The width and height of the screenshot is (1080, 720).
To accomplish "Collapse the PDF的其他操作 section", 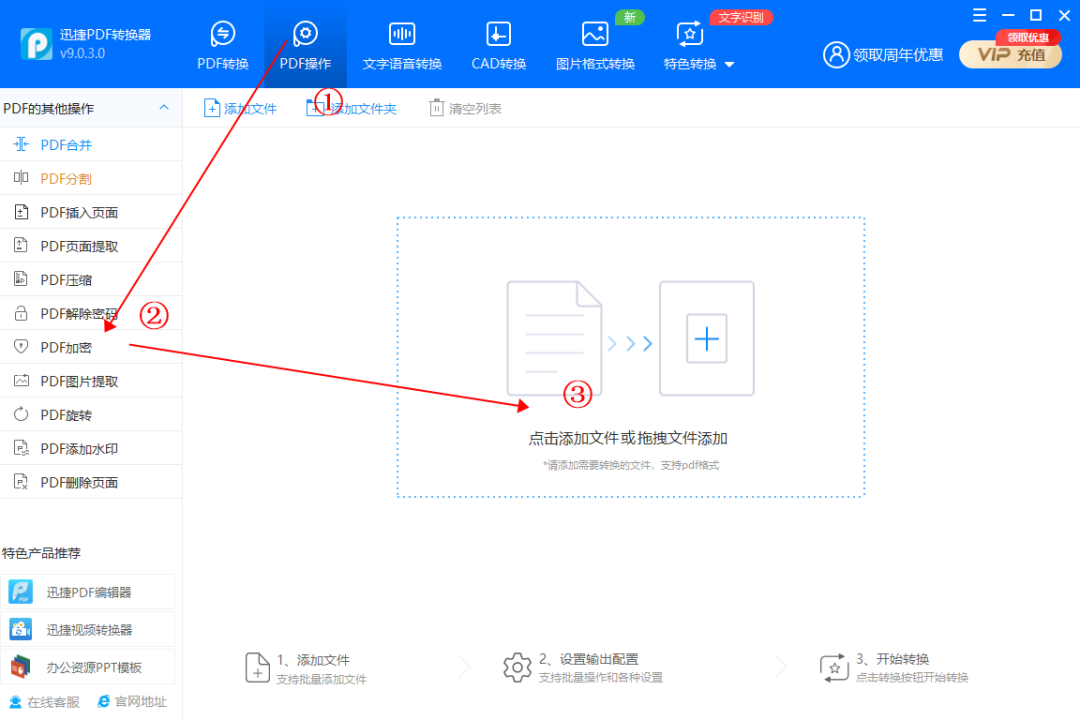I will coord(164,107).
